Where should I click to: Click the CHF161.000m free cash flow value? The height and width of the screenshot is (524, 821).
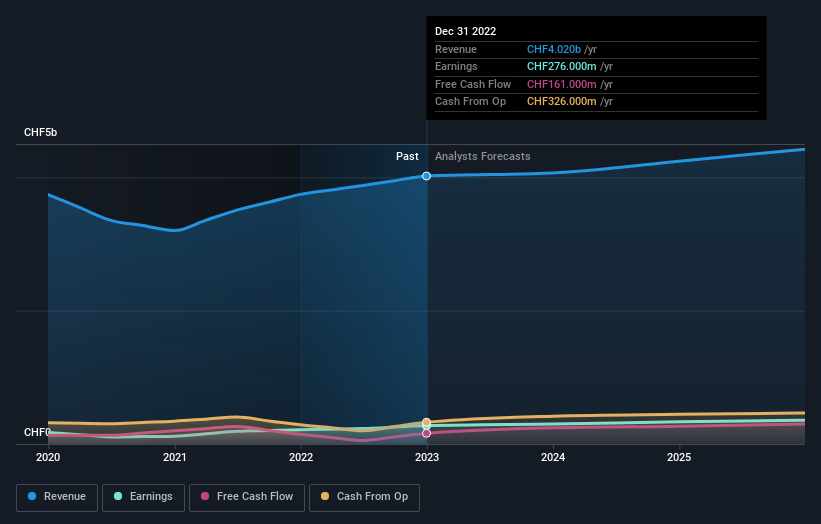(x=561, y=84)
